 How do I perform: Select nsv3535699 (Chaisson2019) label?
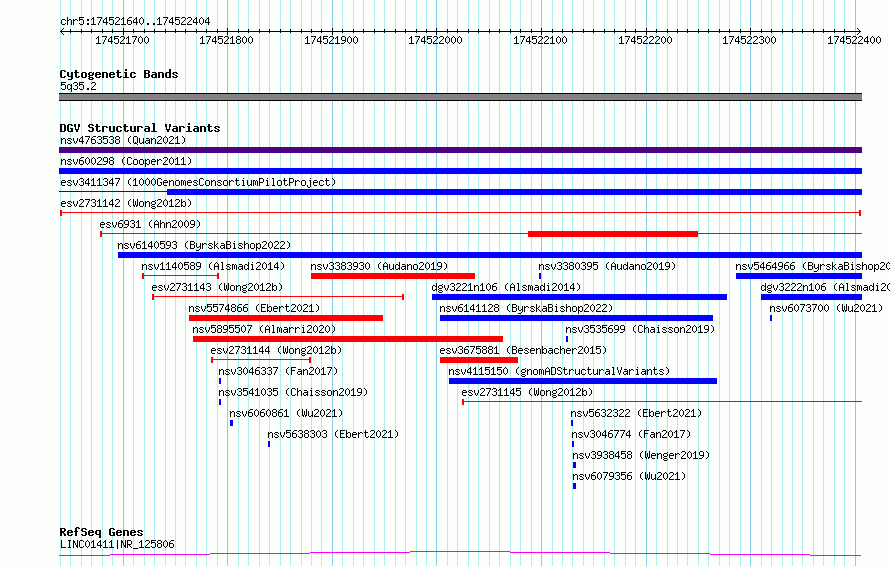(x=640, y=329)
